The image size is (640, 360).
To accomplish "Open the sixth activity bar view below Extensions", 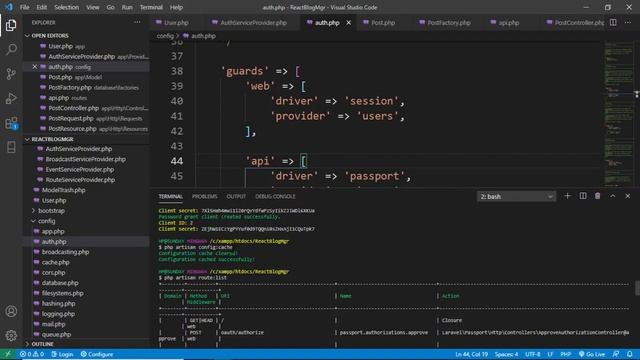I will click(x=11, y=147).
